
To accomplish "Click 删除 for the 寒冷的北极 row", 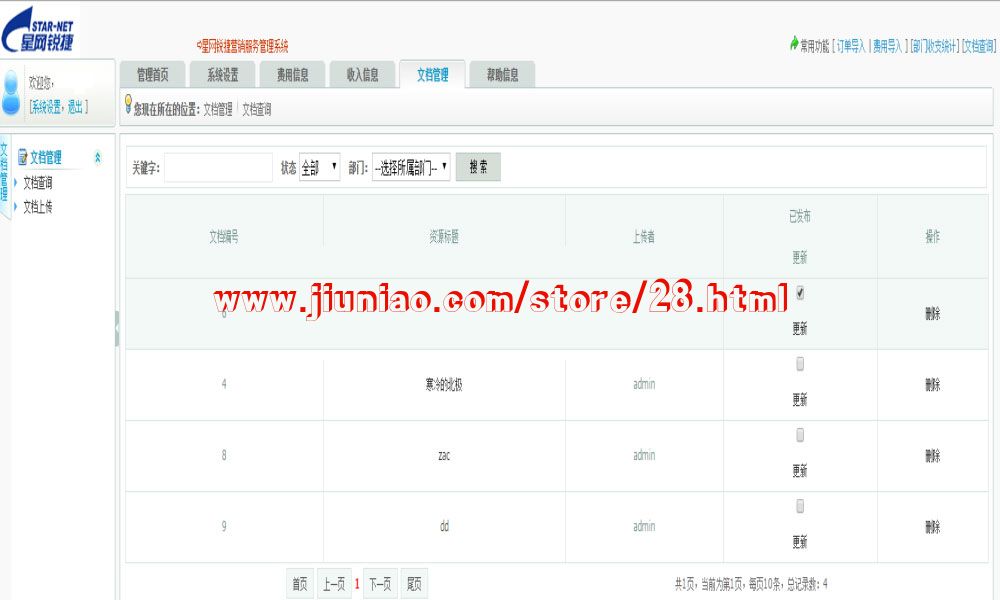I will 932,384.
